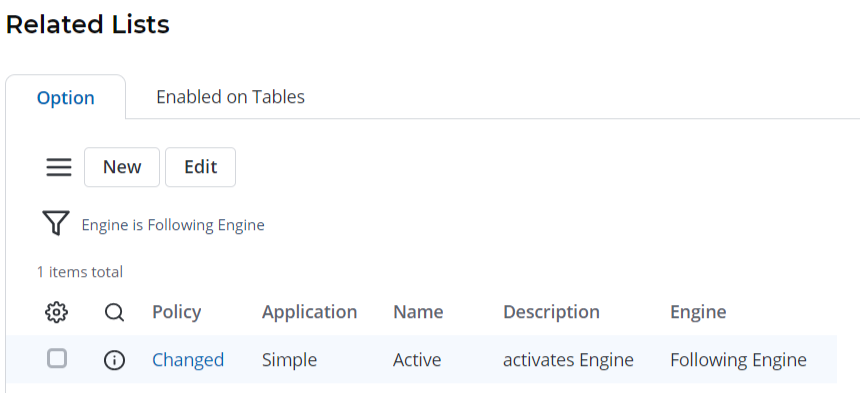Click the Engine is Following Engine breadcrumb
This screenshot has width=860, height=393.
173,225
